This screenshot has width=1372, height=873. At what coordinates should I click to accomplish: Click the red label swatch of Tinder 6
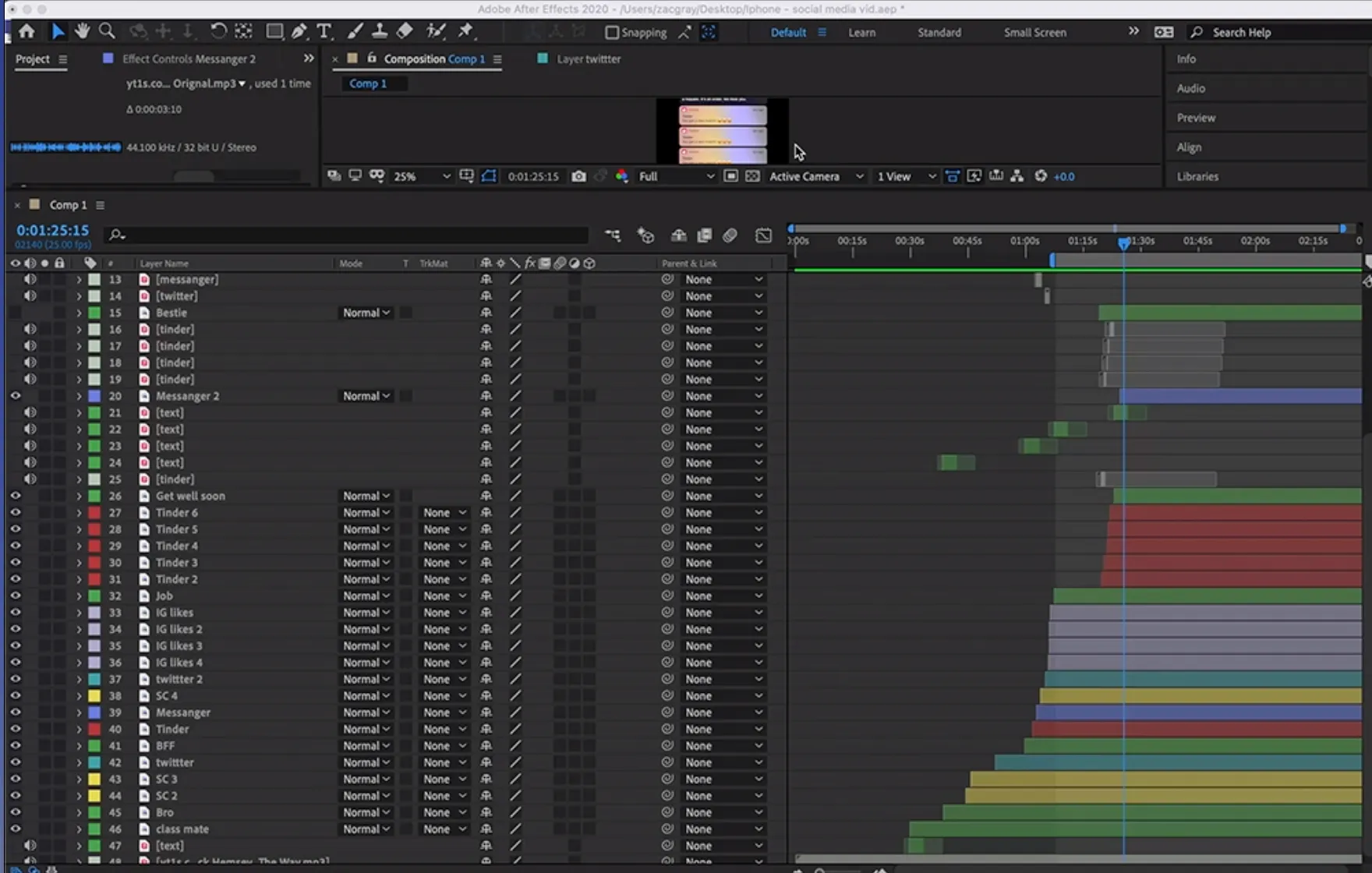pyautogui.click(x=94, y=513)
